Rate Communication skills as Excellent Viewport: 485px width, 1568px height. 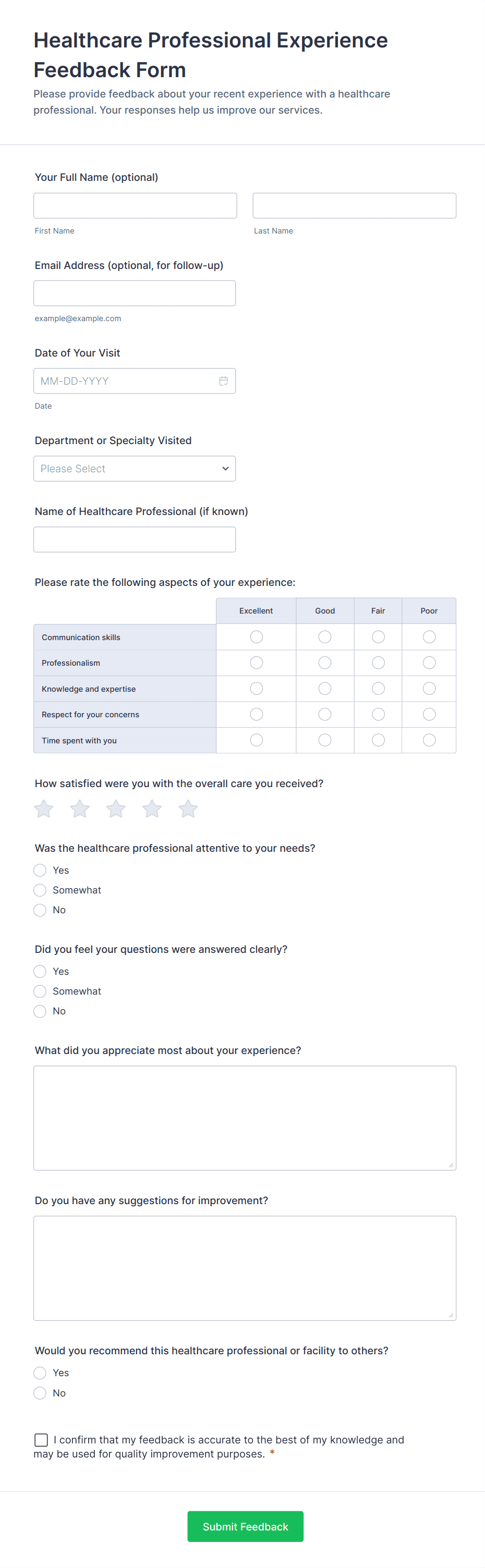coord(257,636)
